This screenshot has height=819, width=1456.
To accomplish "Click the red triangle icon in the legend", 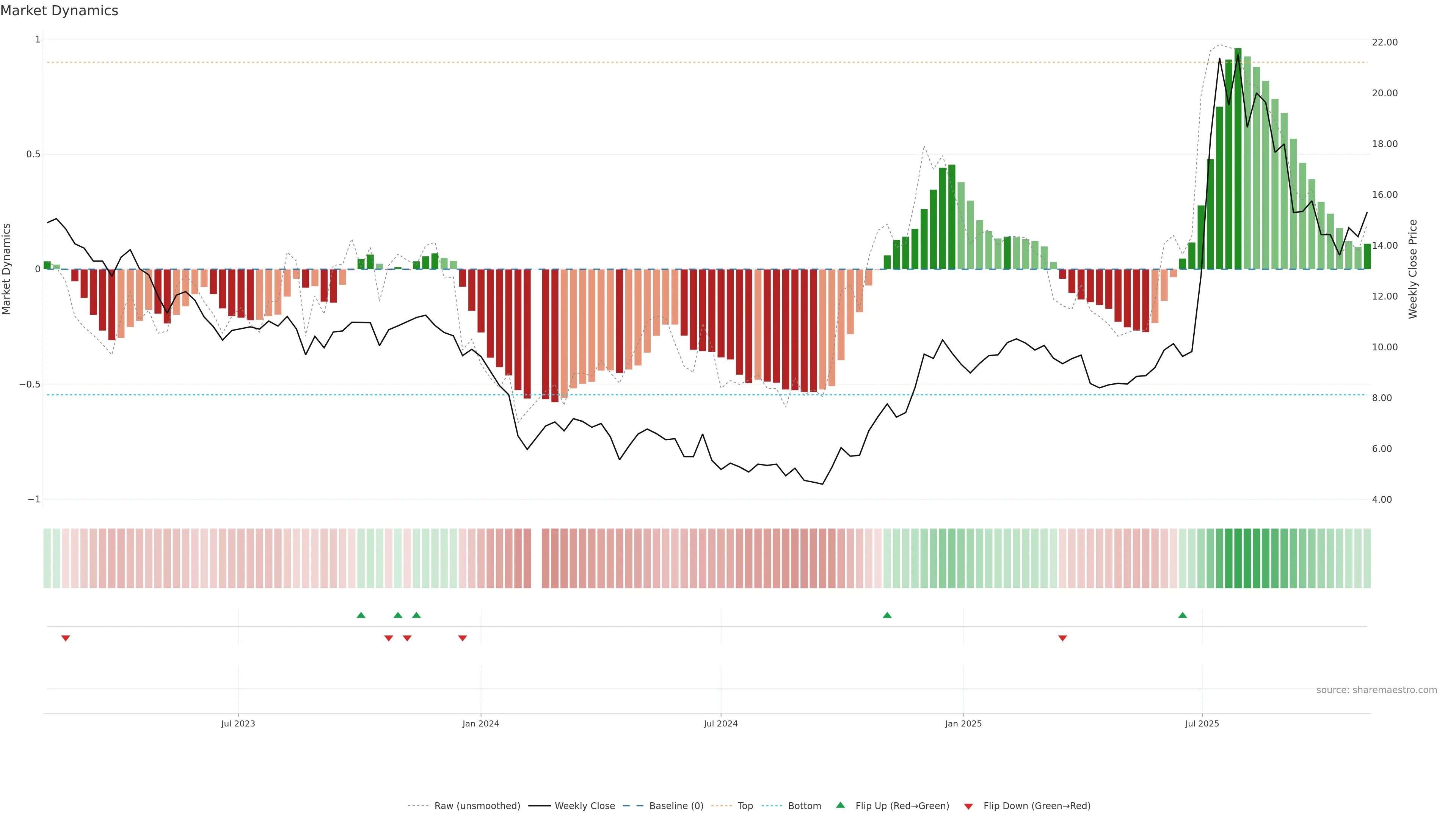I will tap(968, 806).
